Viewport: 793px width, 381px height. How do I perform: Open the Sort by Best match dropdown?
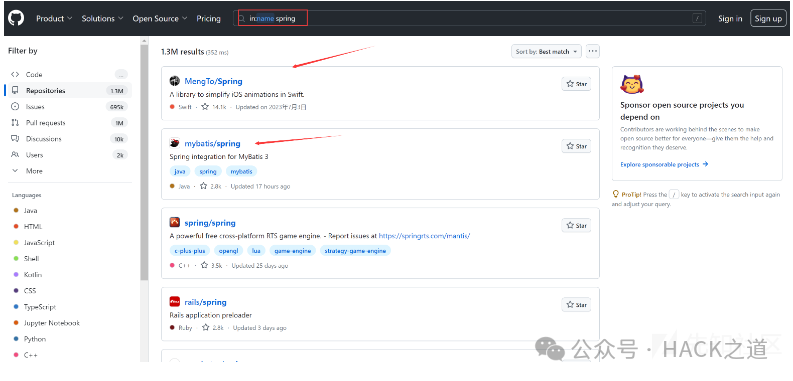coord(546,52)
